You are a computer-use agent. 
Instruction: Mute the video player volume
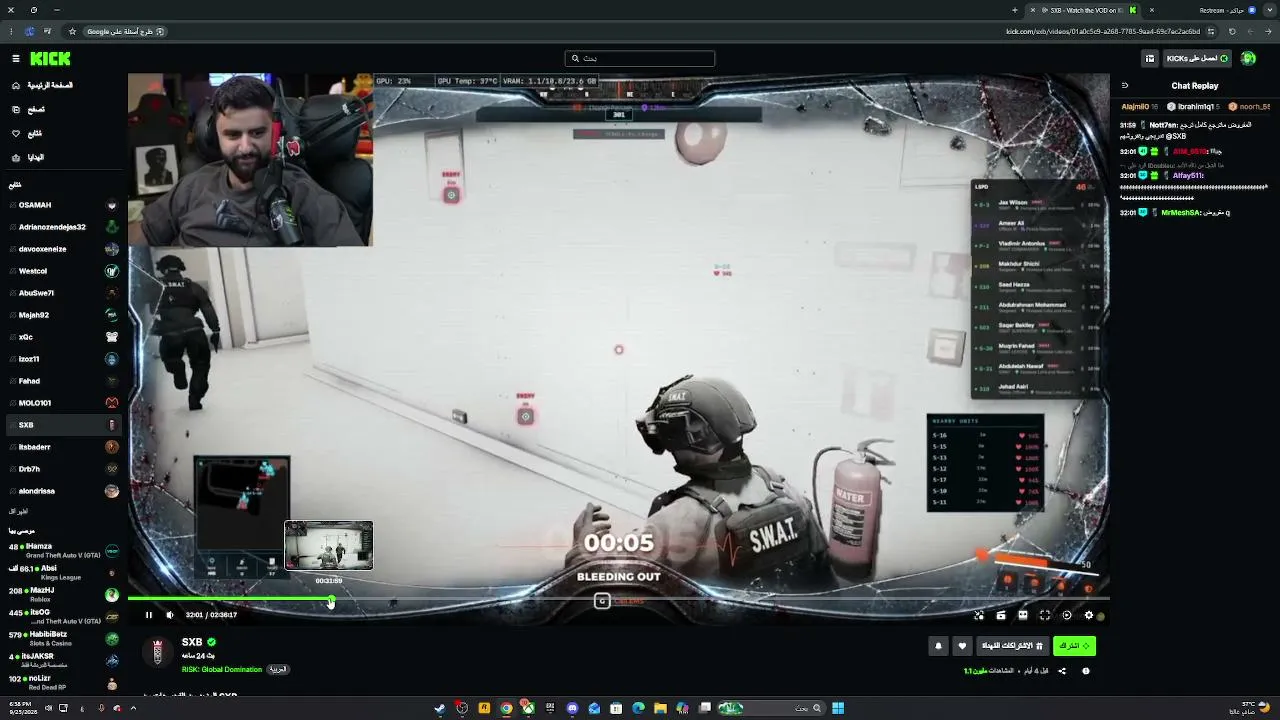pos(169,615)
